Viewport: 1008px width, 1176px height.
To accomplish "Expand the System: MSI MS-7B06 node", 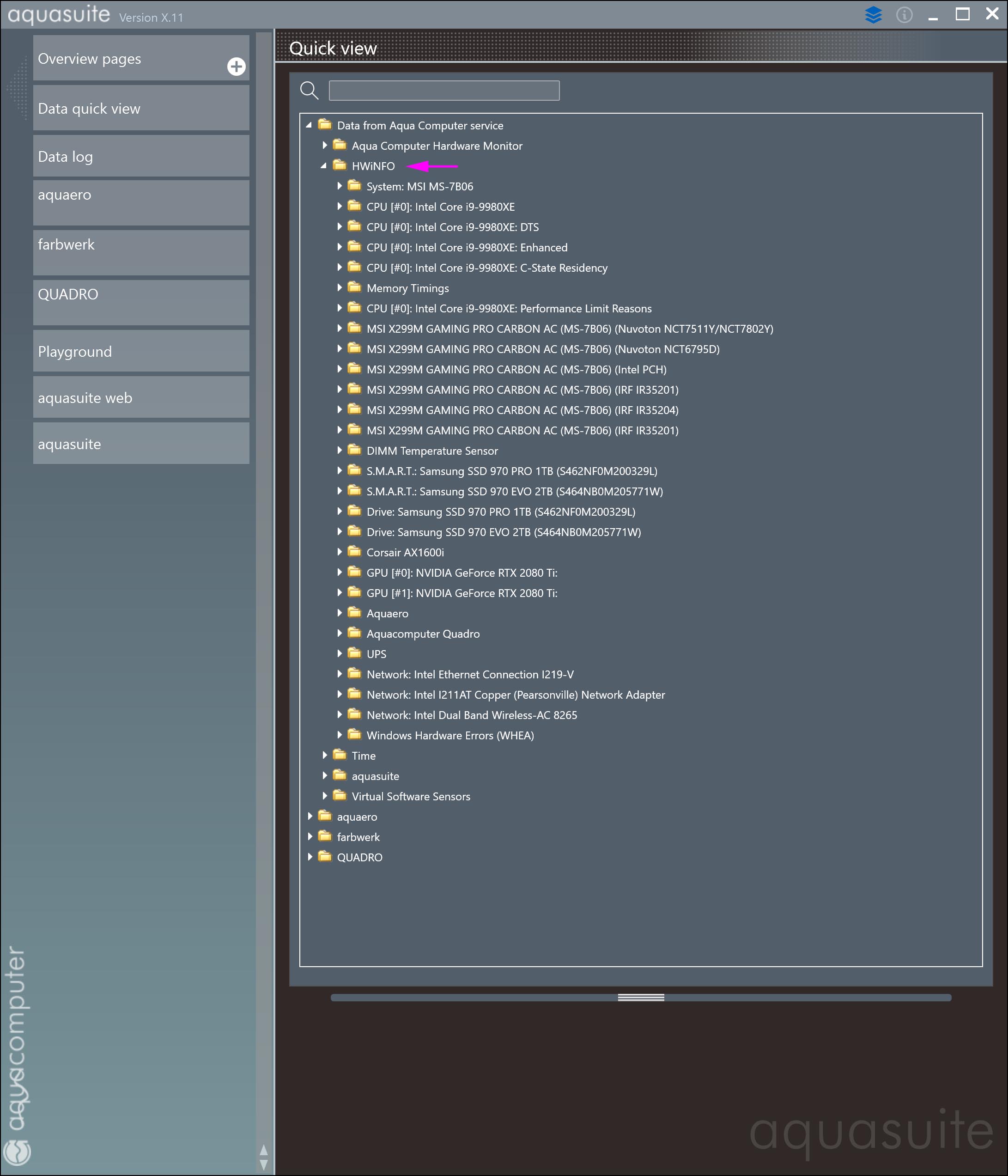I will (x=340, y=186).
